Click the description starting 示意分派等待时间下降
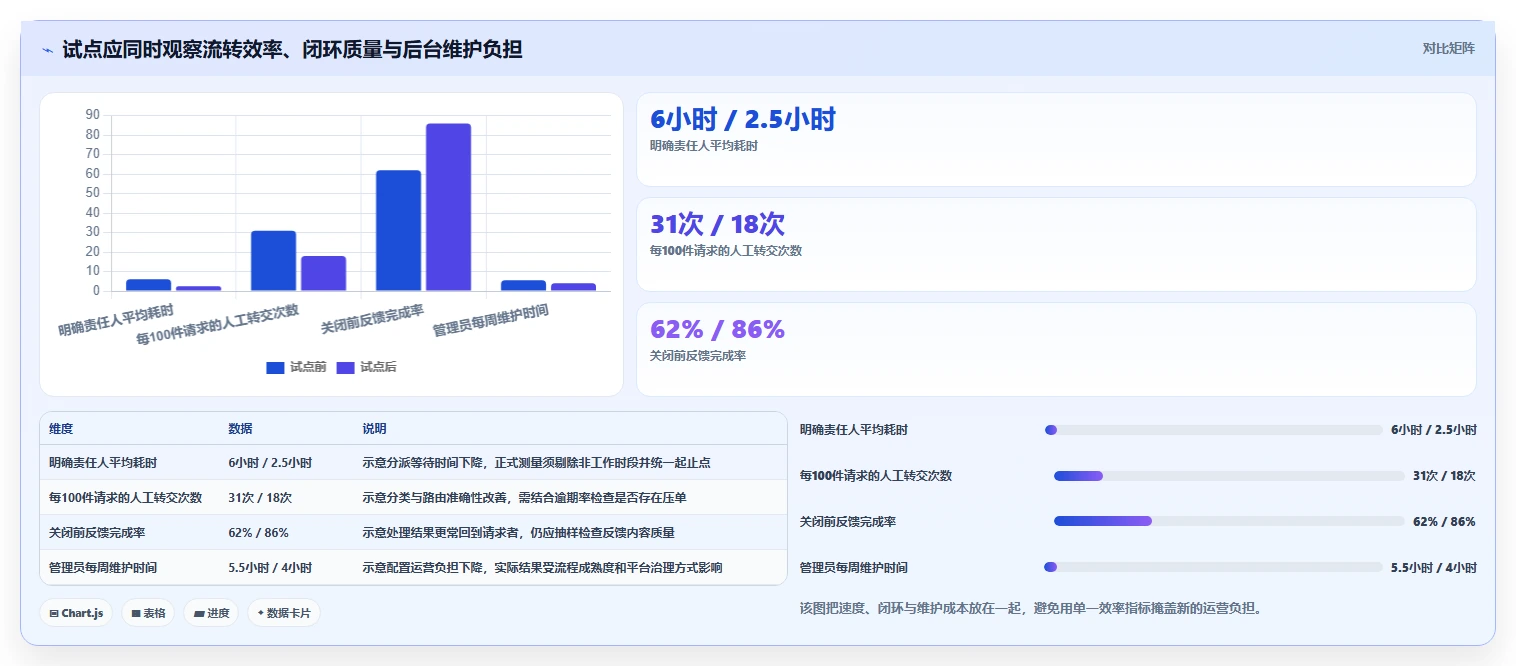The image size is (1516, 666). [536, 463]
